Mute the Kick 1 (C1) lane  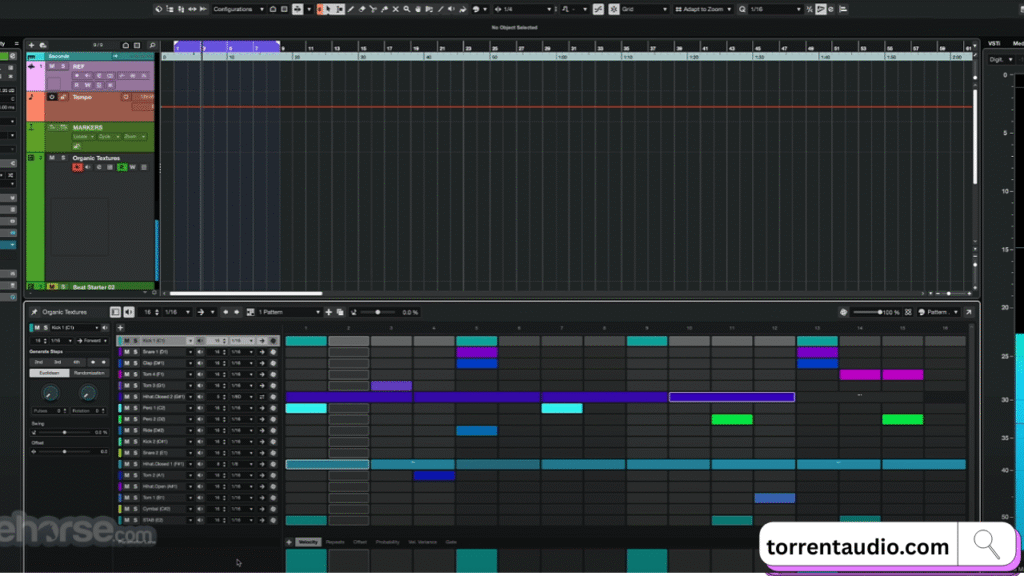126,341
